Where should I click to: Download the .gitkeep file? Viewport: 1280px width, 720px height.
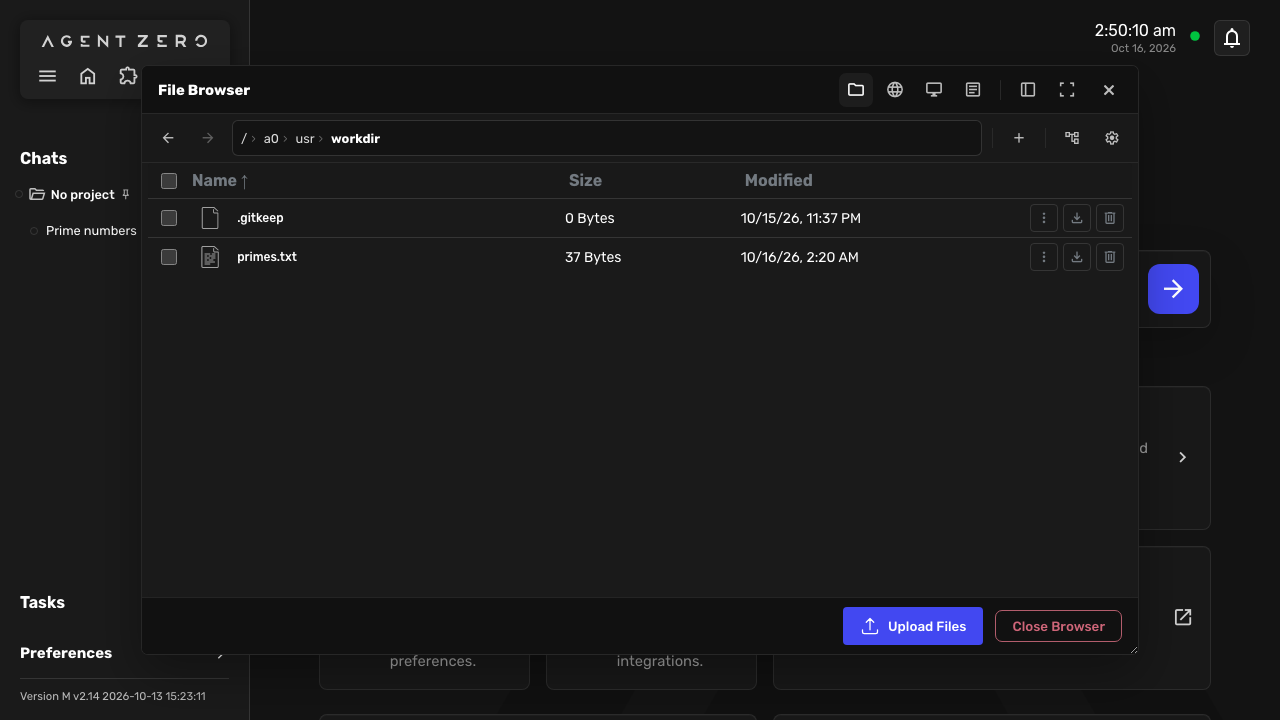coord(1077,218)
